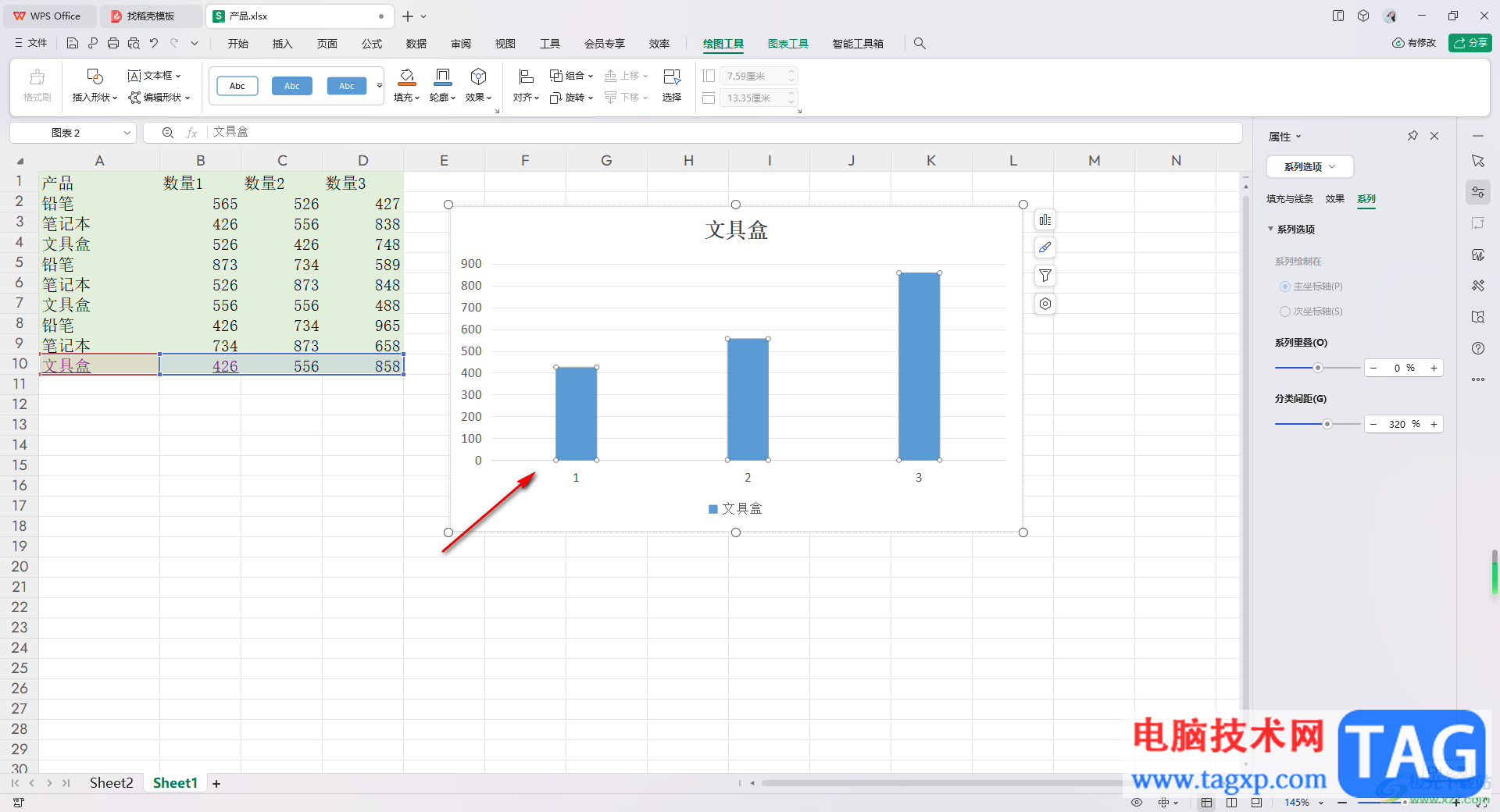Open the File (文件) menu

(x=31, y=44)
